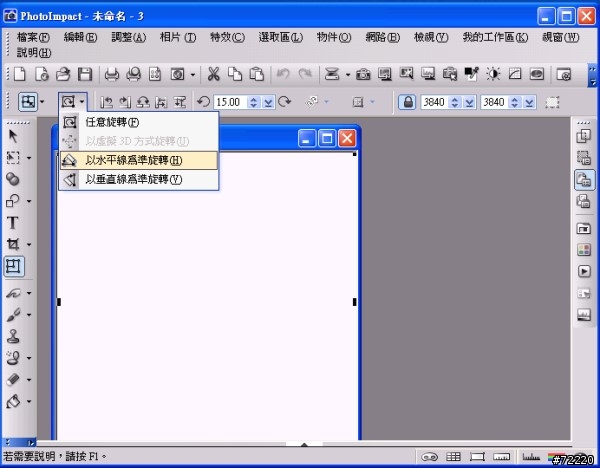Click rotate counterclockwise by degree icon
600x468 pixels.
tap(203, 102)
